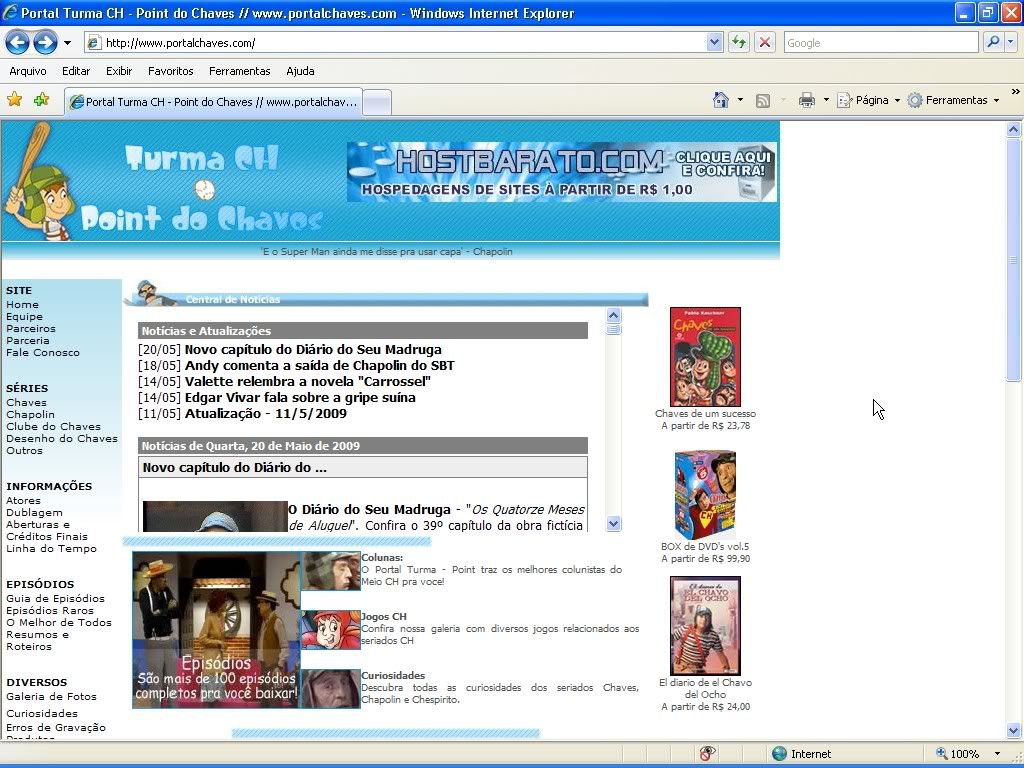Screen dimensions: 1024x768
Task: Open the Ferramentas gear toolbar menu
Action: 953,100
